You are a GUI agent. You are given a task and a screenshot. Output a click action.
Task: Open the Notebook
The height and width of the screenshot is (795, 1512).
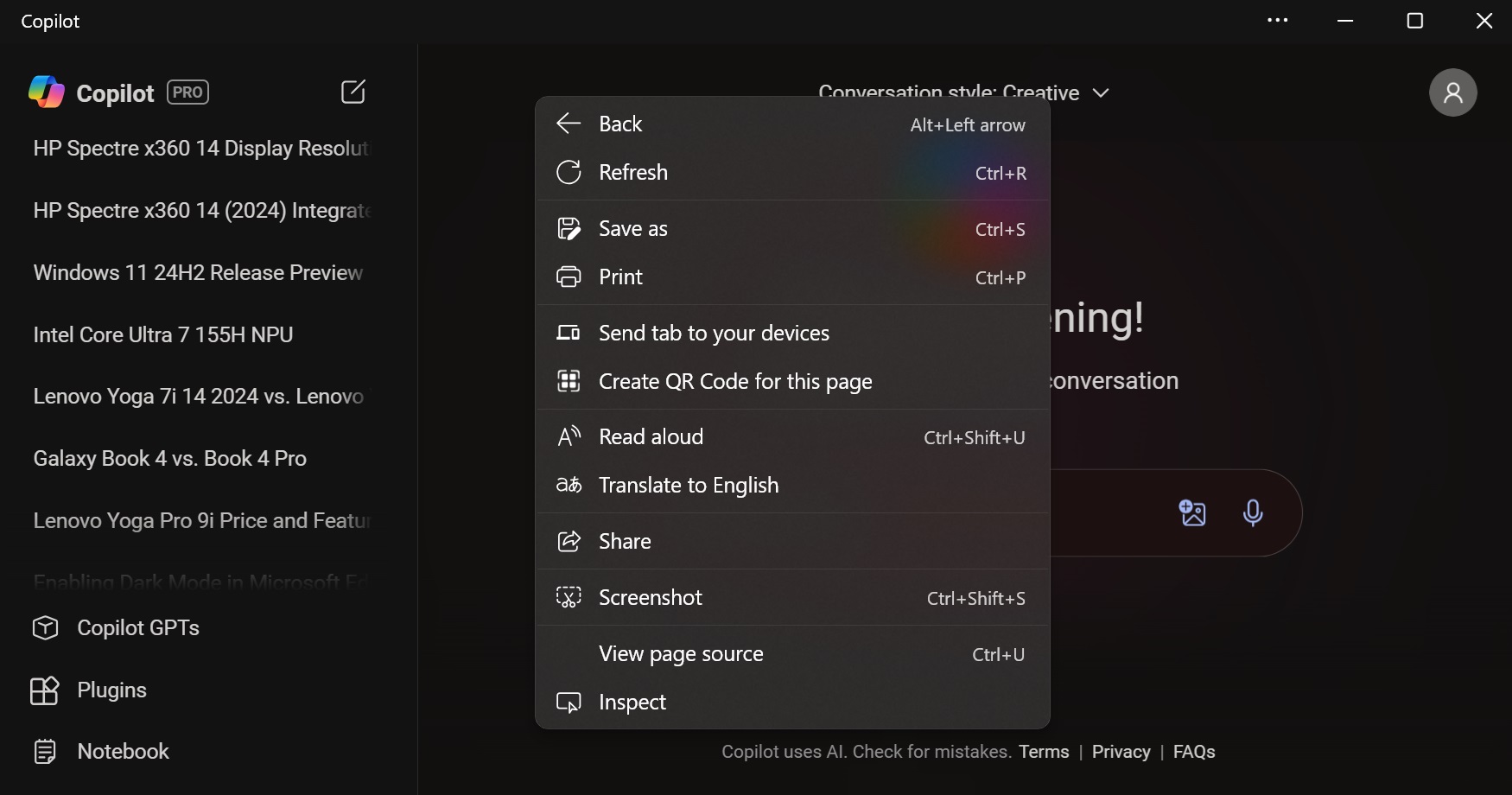point(124,751)
